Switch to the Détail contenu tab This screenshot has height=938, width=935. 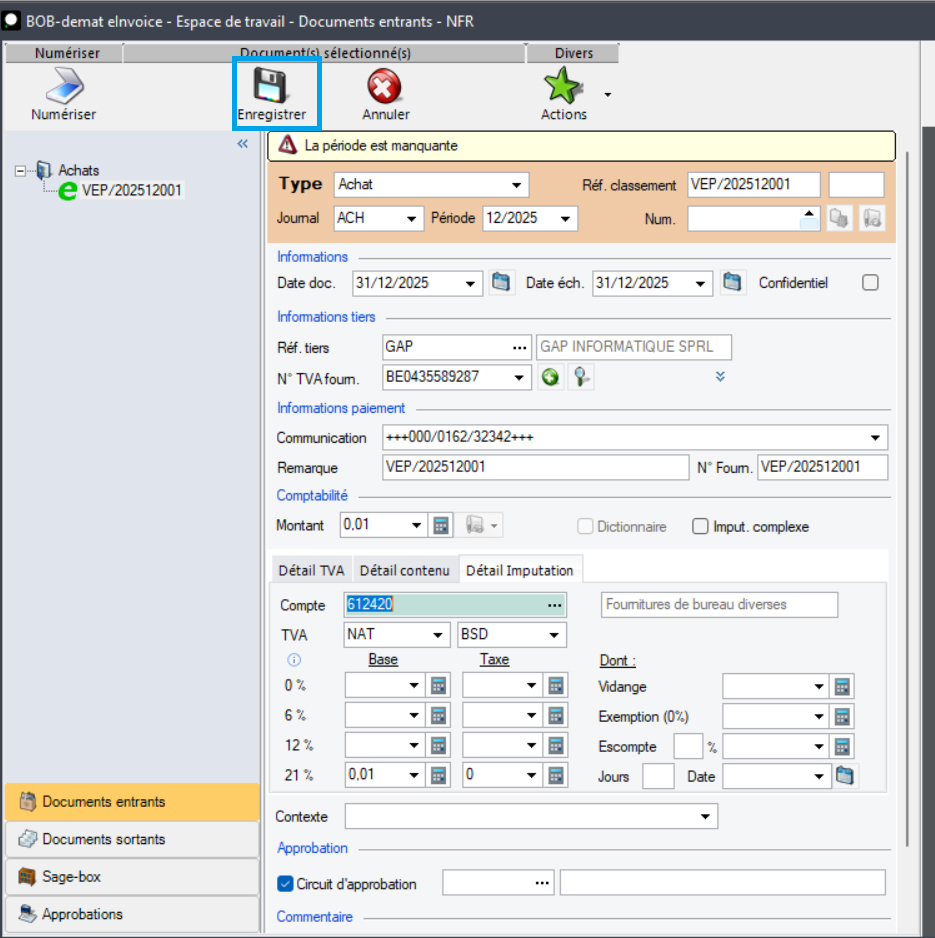(x=404, y=570)
